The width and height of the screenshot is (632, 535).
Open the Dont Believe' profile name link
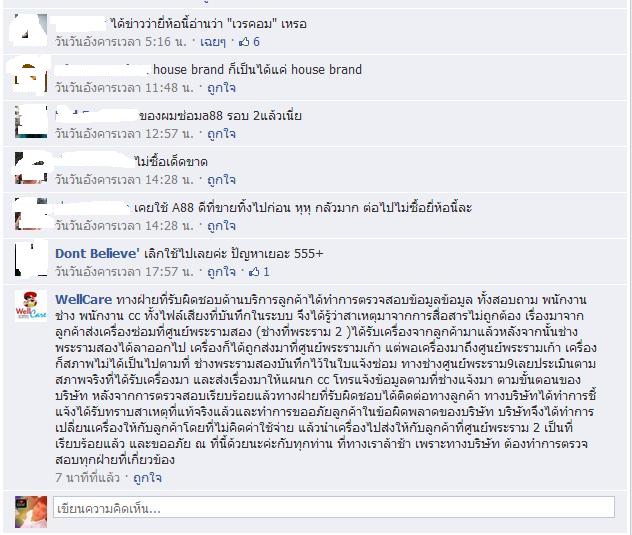tap(98, 254)
